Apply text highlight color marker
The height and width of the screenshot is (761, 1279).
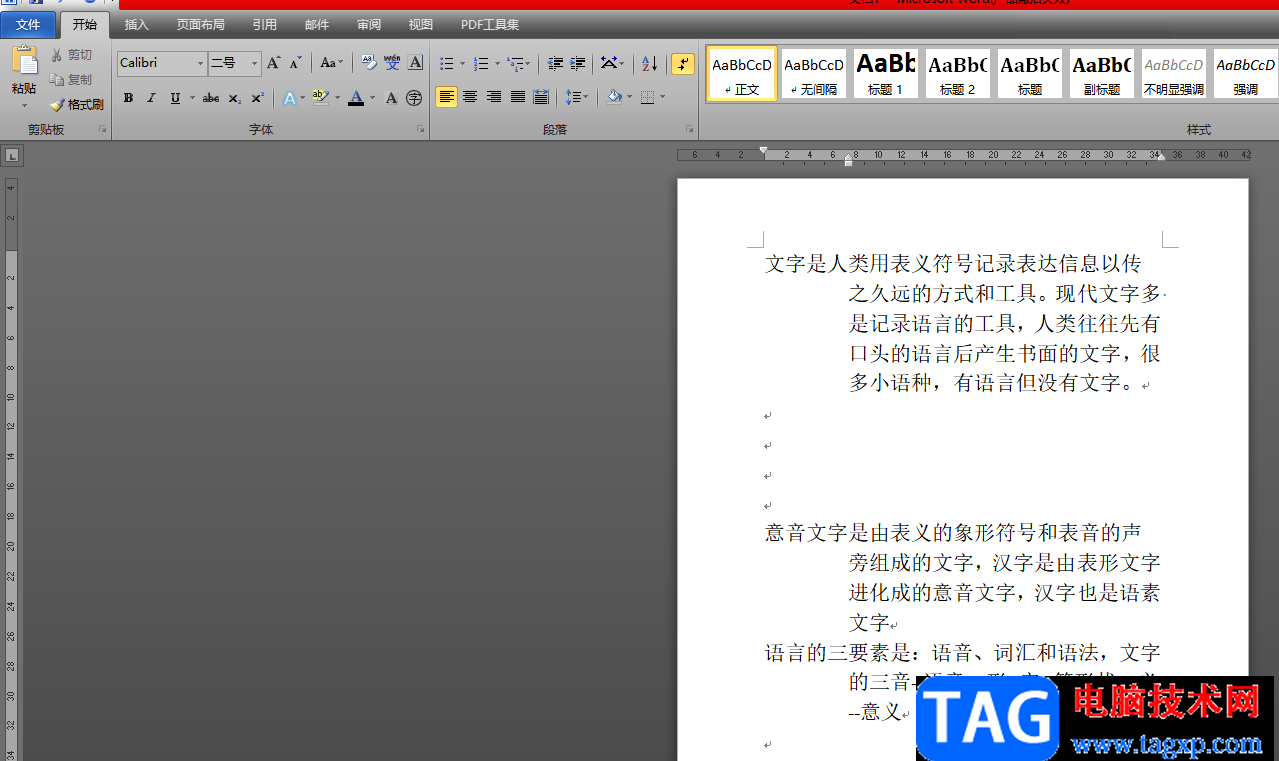point(320,98)
